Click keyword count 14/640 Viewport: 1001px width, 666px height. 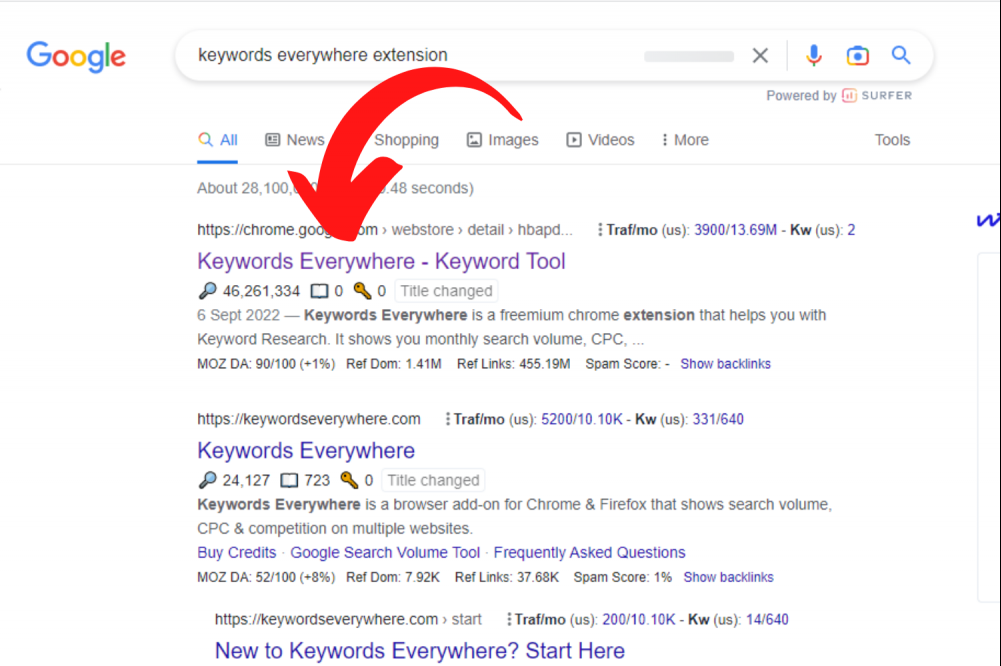click(x=767, y=619)
